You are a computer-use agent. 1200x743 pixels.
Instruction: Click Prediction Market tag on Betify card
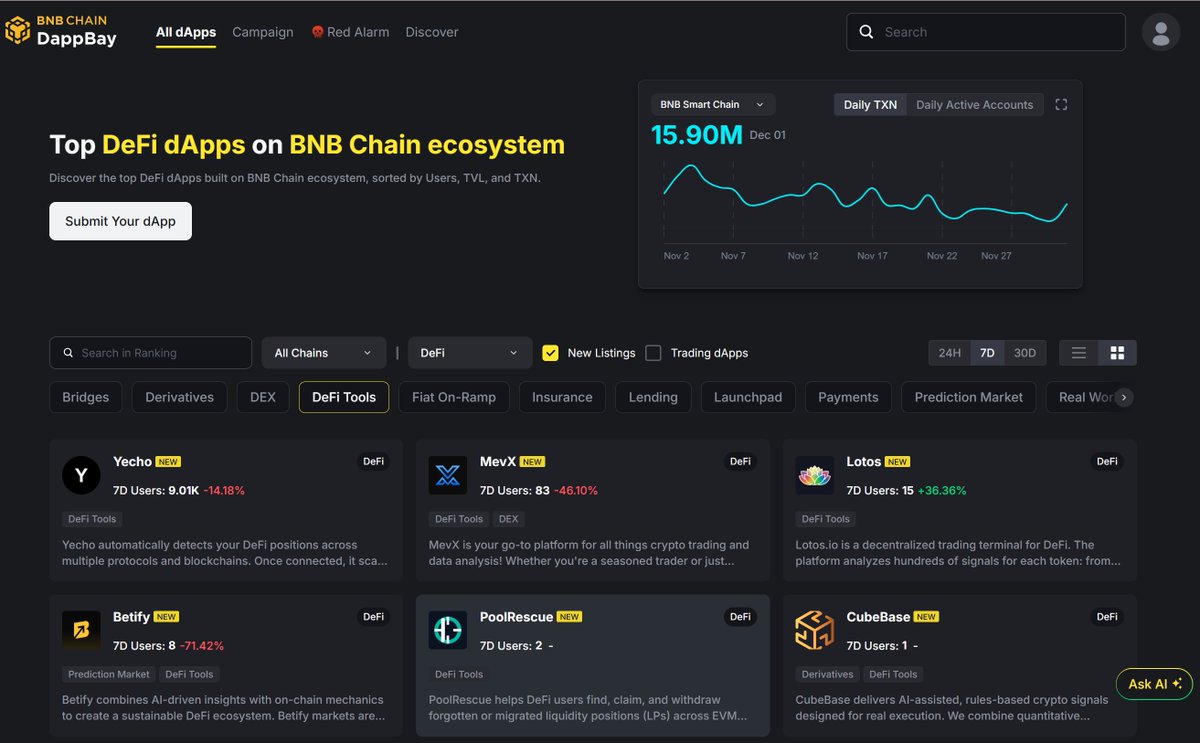click(x=108, y=674)
